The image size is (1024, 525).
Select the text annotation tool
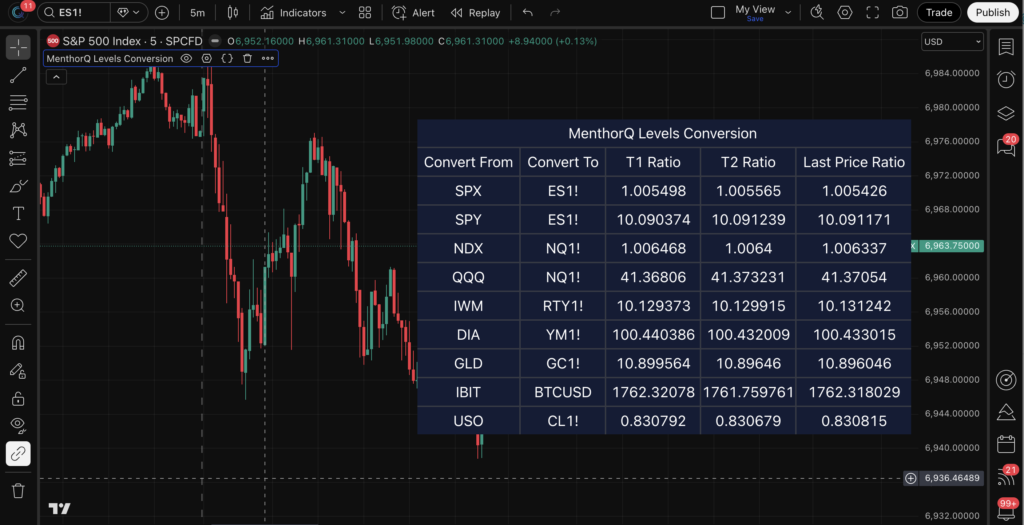click(x=18, y=214)
